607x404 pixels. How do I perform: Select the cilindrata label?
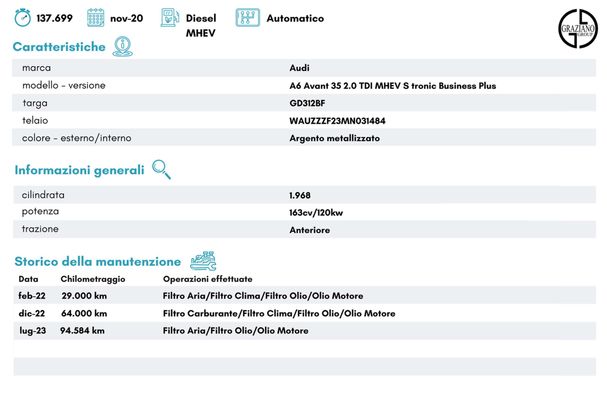click(x=43, y=195)
